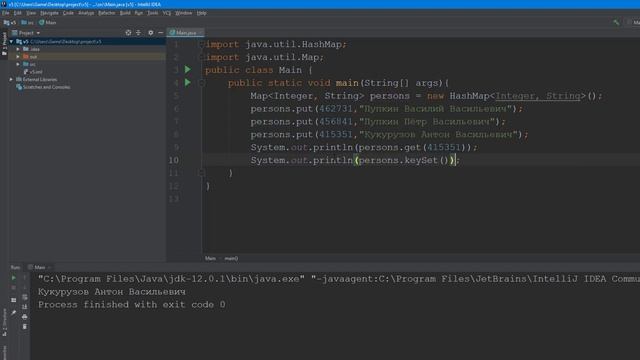Click v5 in the navigation bar
The image size is (640, 360).
10,23
